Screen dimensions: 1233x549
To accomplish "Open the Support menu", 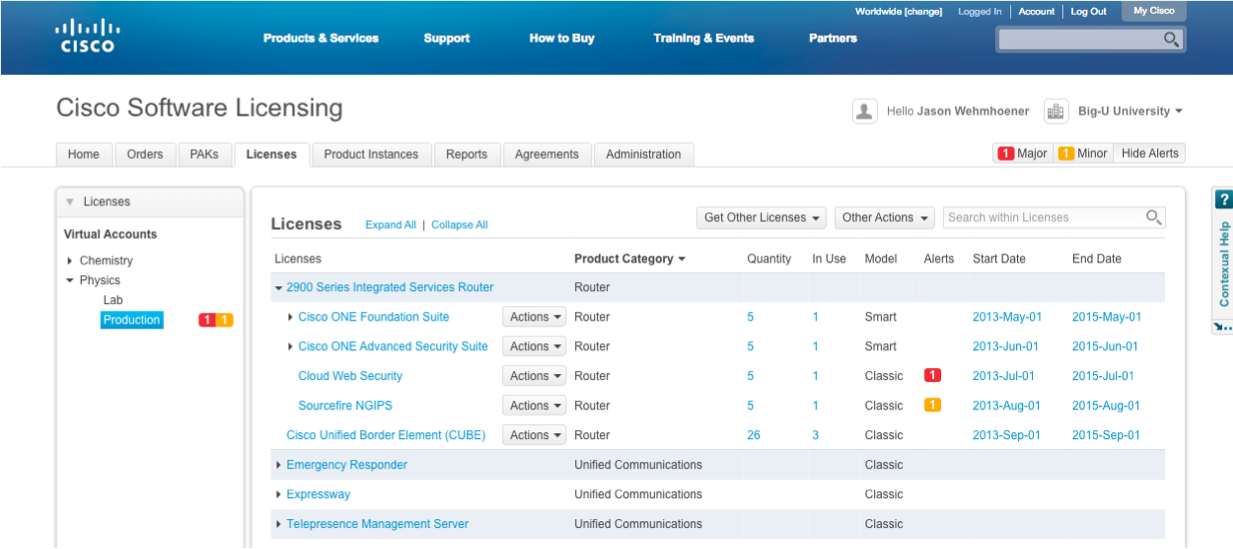I will (446, 38).
